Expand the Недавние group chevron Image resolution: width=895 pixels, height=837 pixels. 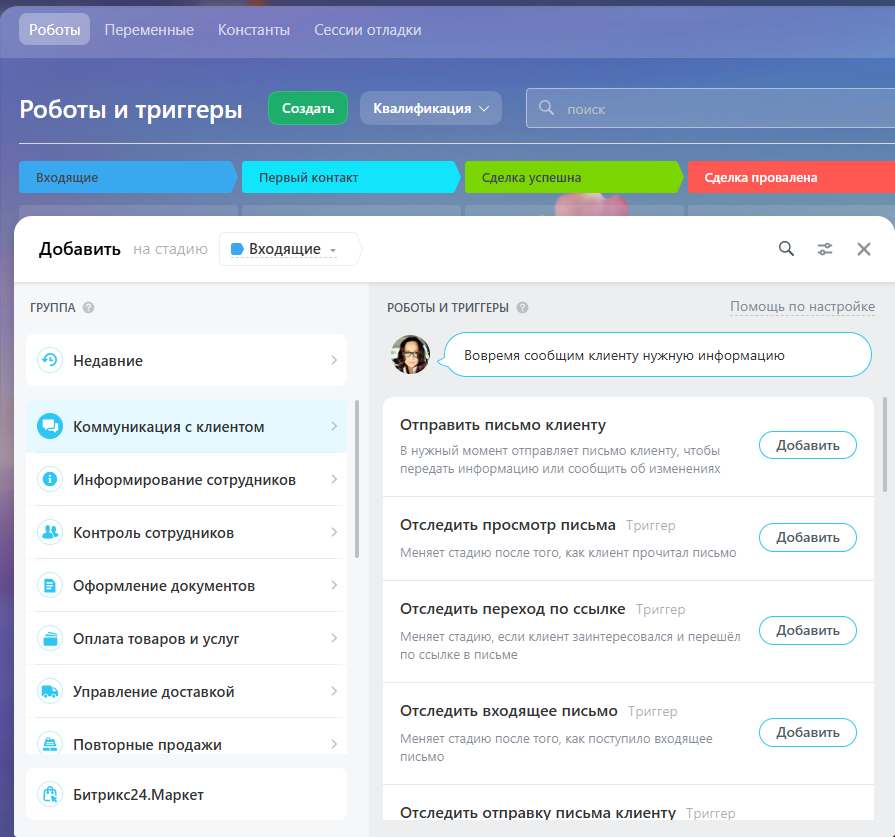(334, 360)
